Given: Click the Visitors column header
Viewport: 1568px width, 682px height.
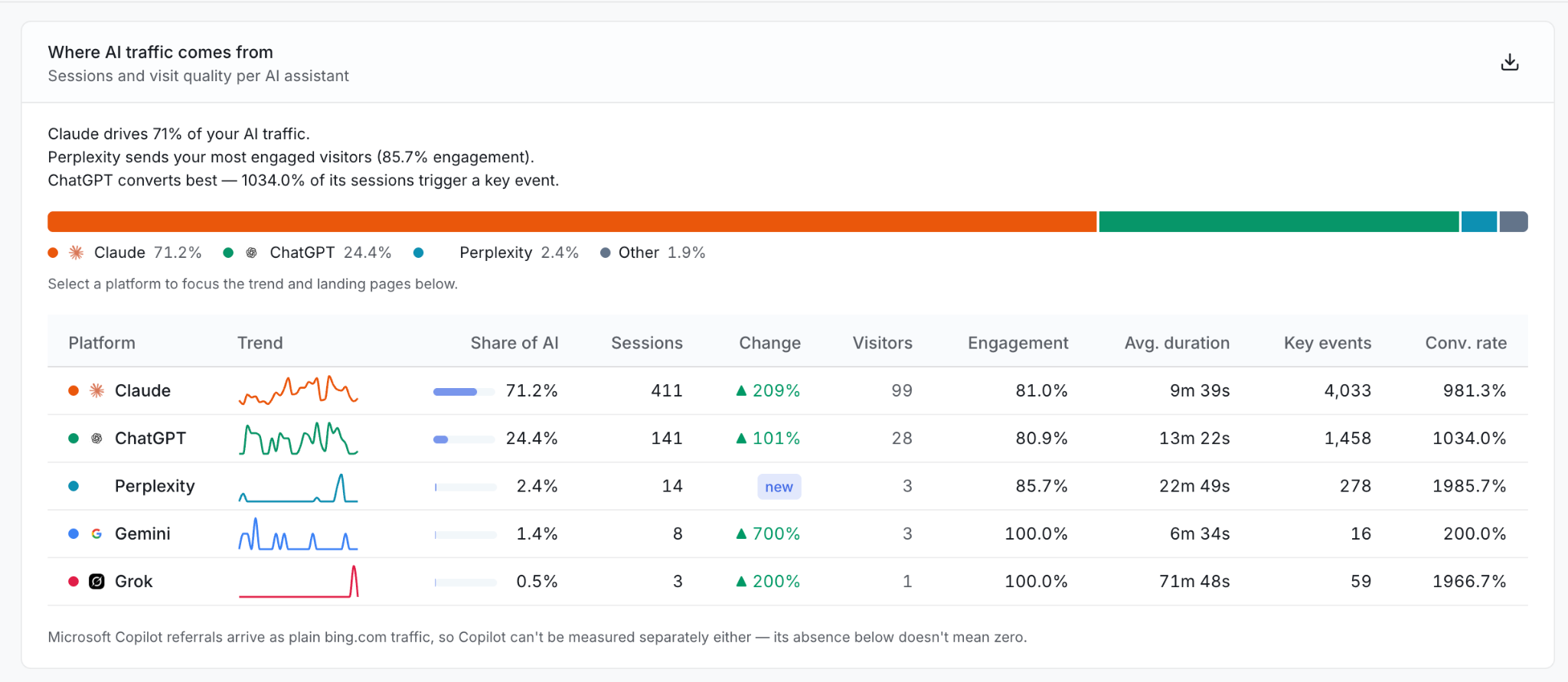Looking at the screenshot, I should click(x=882, y=343).
